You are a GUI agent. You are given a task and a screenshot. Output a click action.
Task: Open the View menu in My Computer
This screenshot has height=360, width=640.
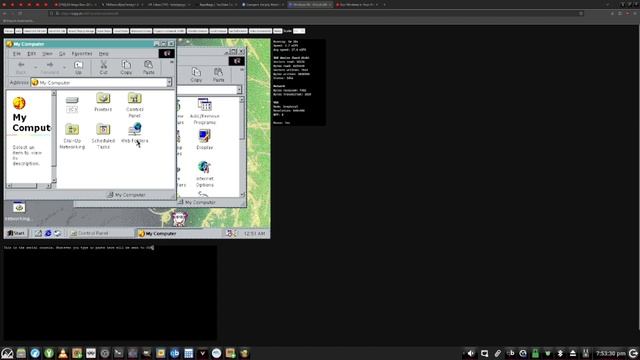coord(47,53)
